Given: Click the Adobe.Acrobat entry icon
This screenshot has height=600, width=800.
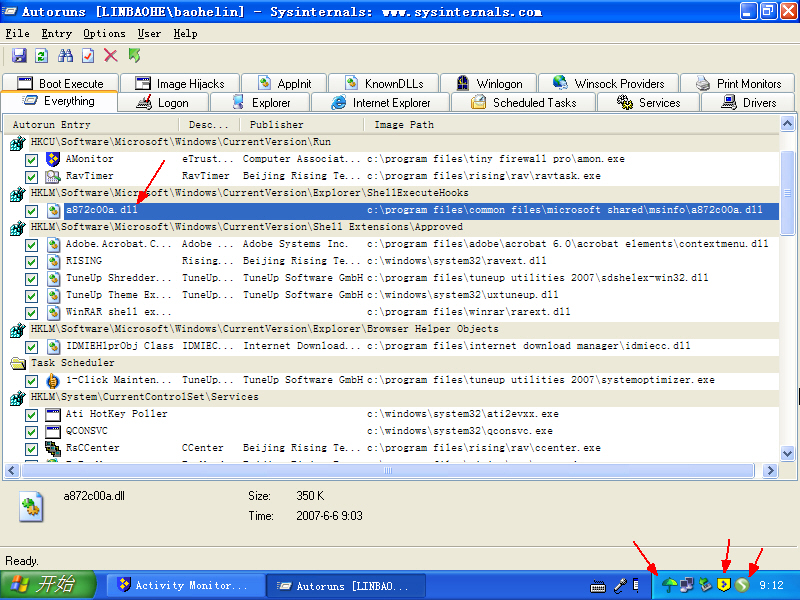Looking at the screenshot, I should [x=53, y=244].
